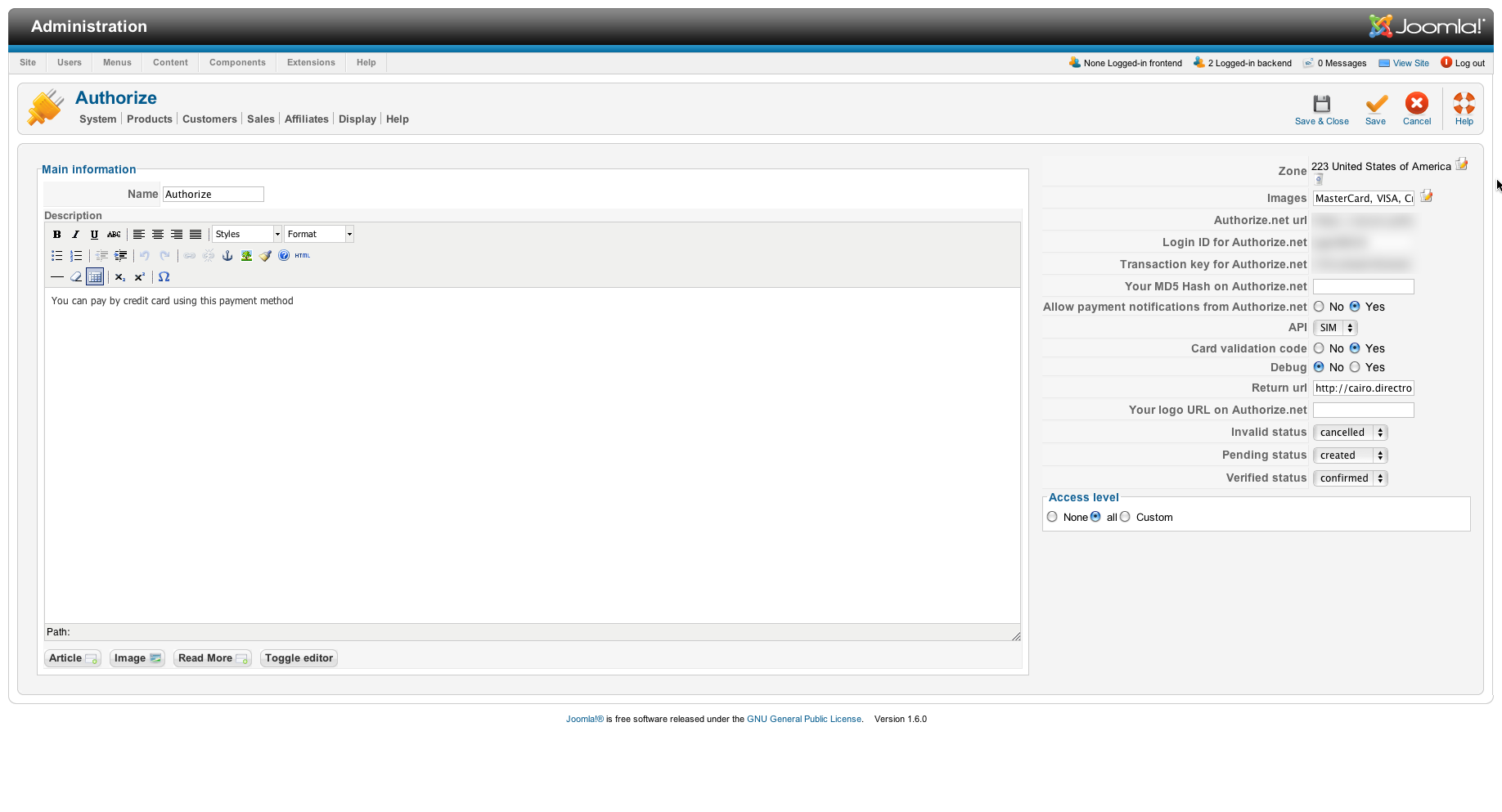This screenshot has width=1502, height=812.
Task: Delete the zone with trash icon
Action: pyautogui.click(x=1319, y=179)
